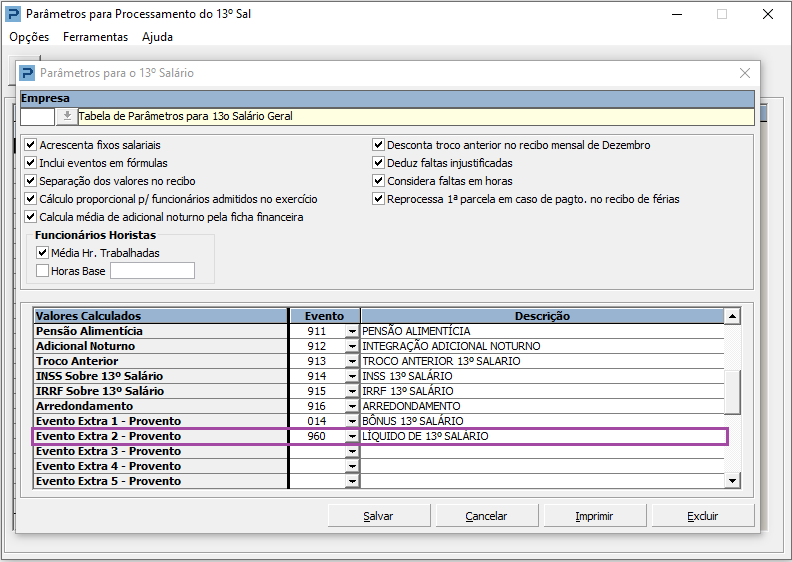Uncheck 'Deduz faltas injustificadas'
The width and height of the screenshot is (792, 562).
(x=379, y=163)
